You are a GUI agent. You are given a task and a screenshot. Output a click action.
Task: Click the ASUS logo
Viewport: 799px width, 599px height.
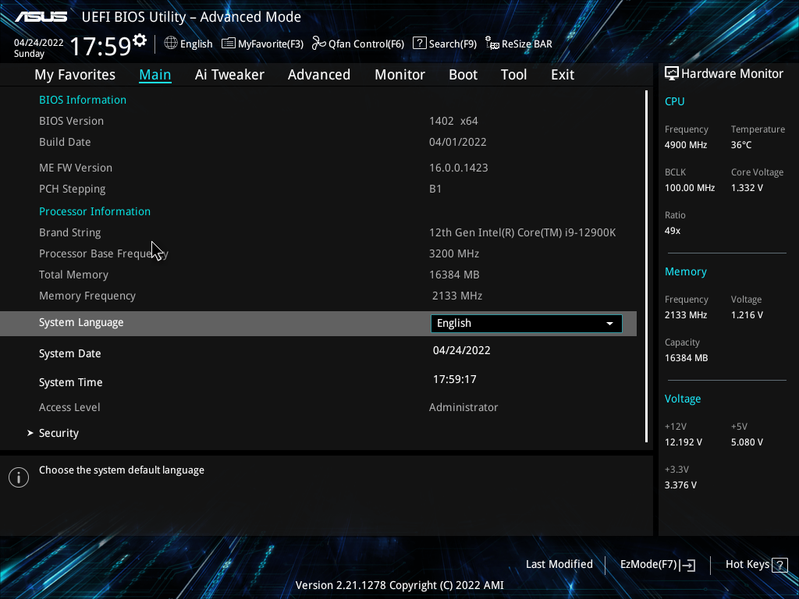(41, 17)
